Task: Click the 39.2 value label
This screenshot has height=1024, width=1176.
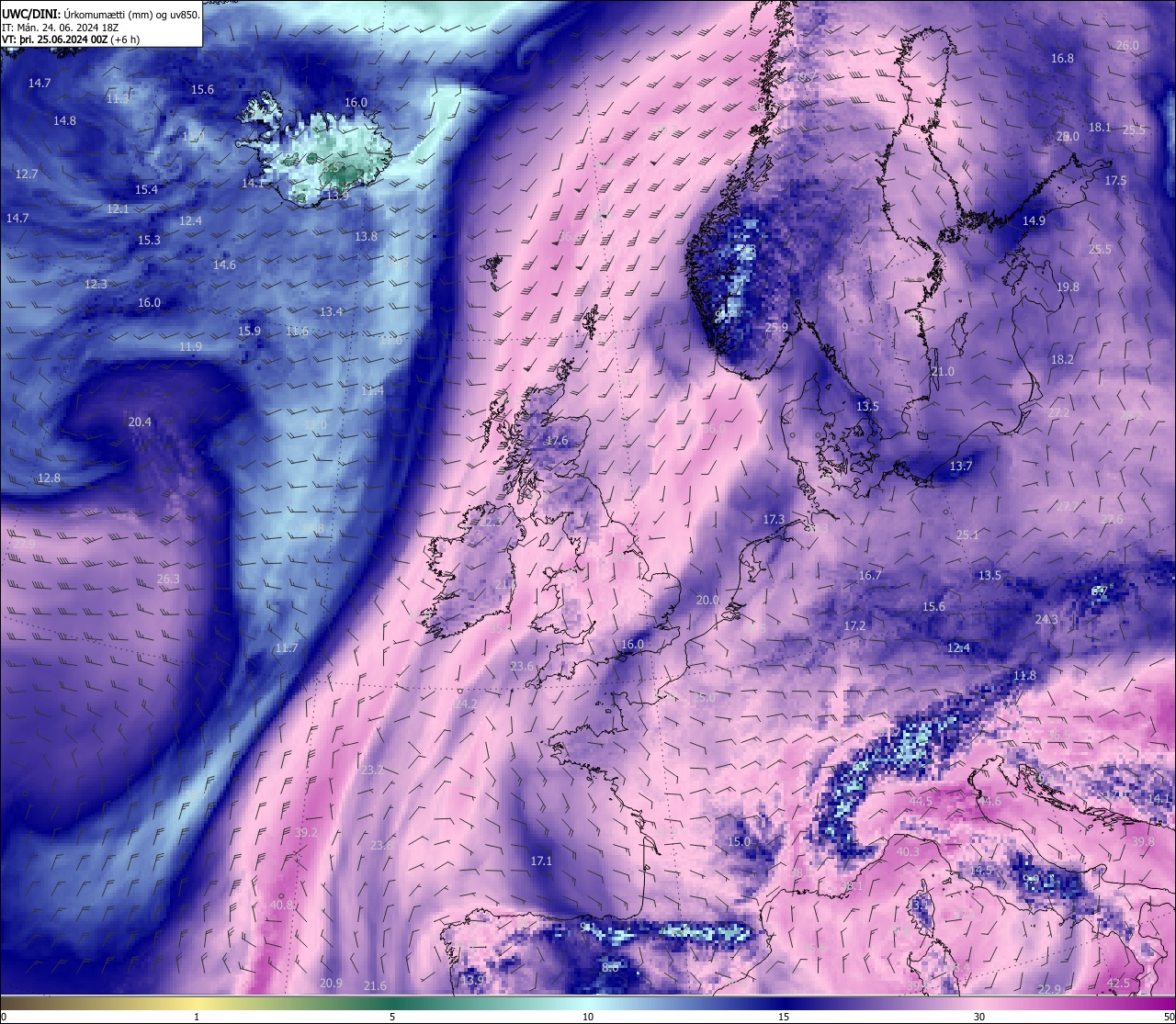Action: tap(306, 832)
